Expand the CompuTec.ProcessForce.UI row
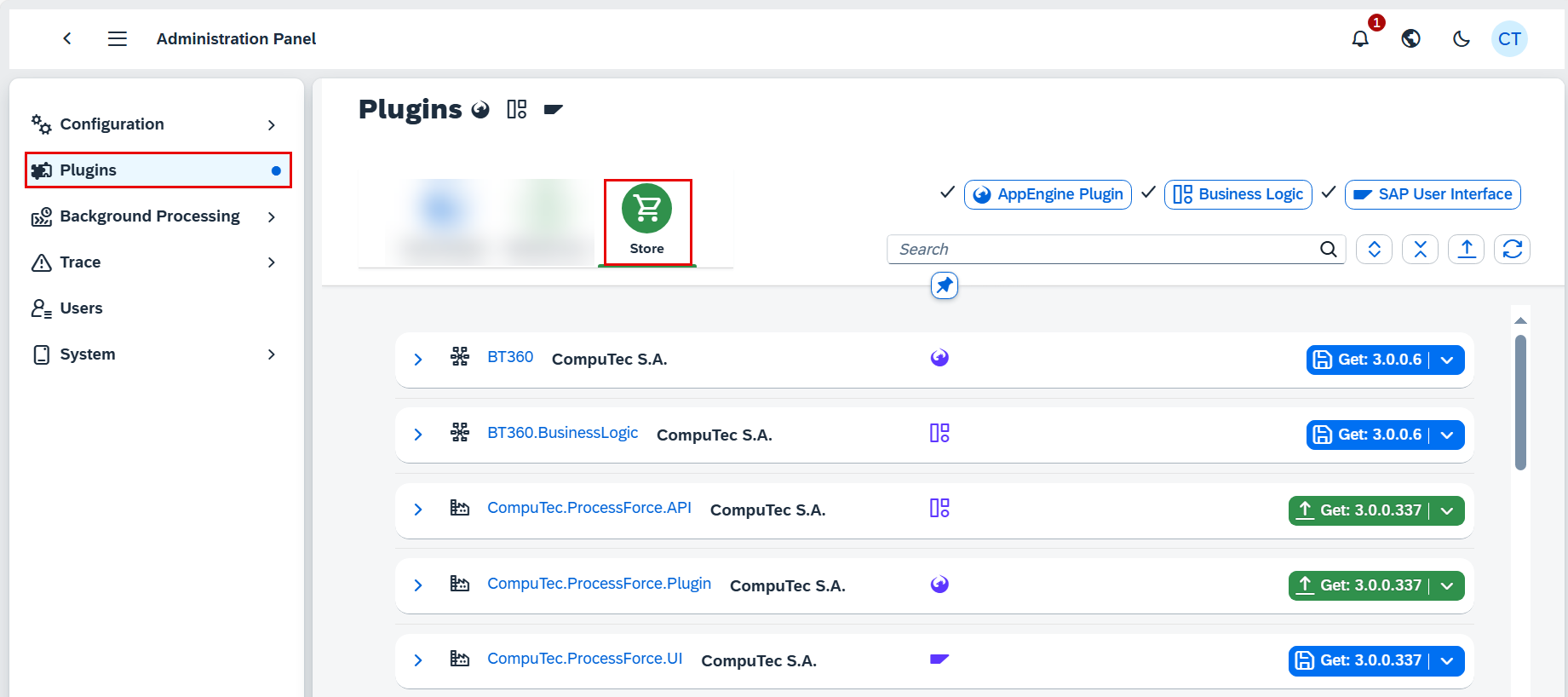1568x697 pixels. [418, 660]
